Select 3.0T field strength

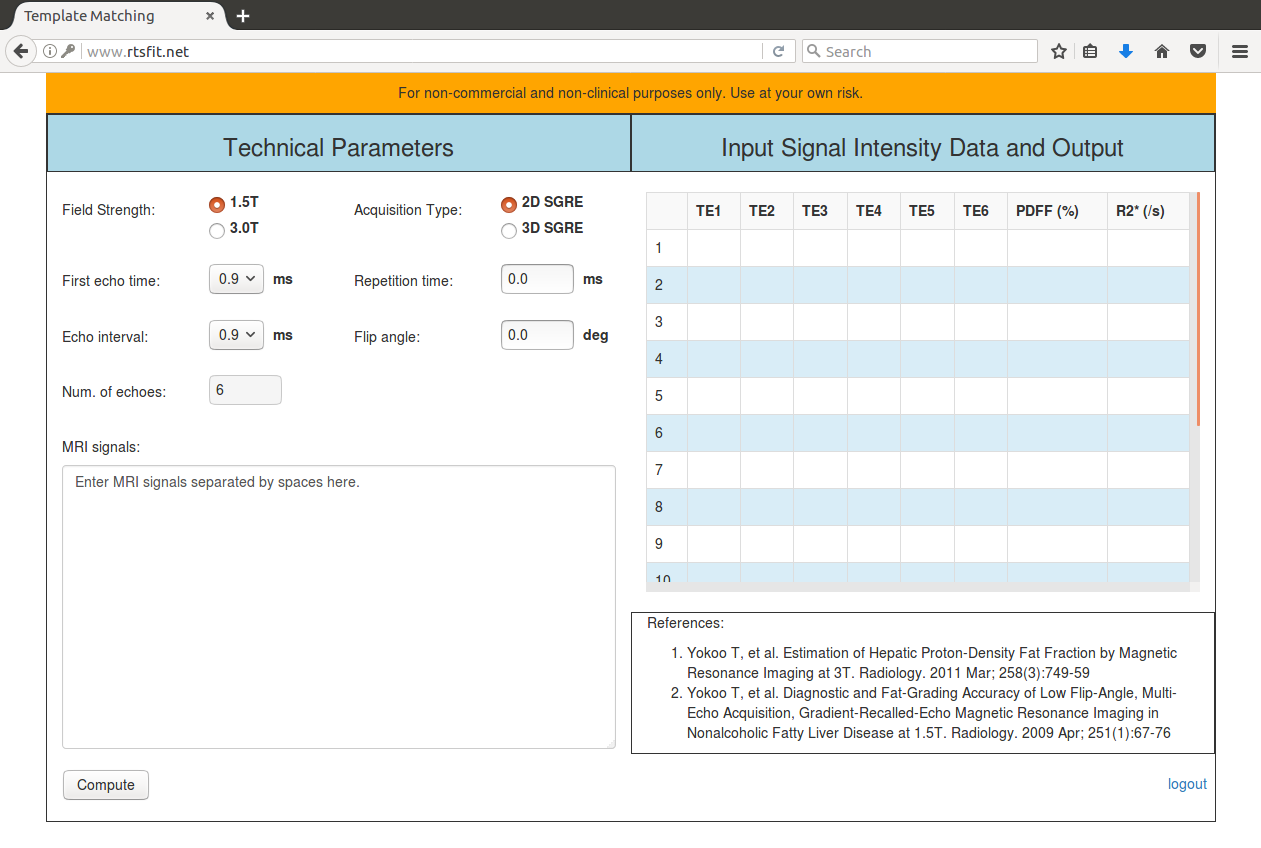click(x=217, y=231)
